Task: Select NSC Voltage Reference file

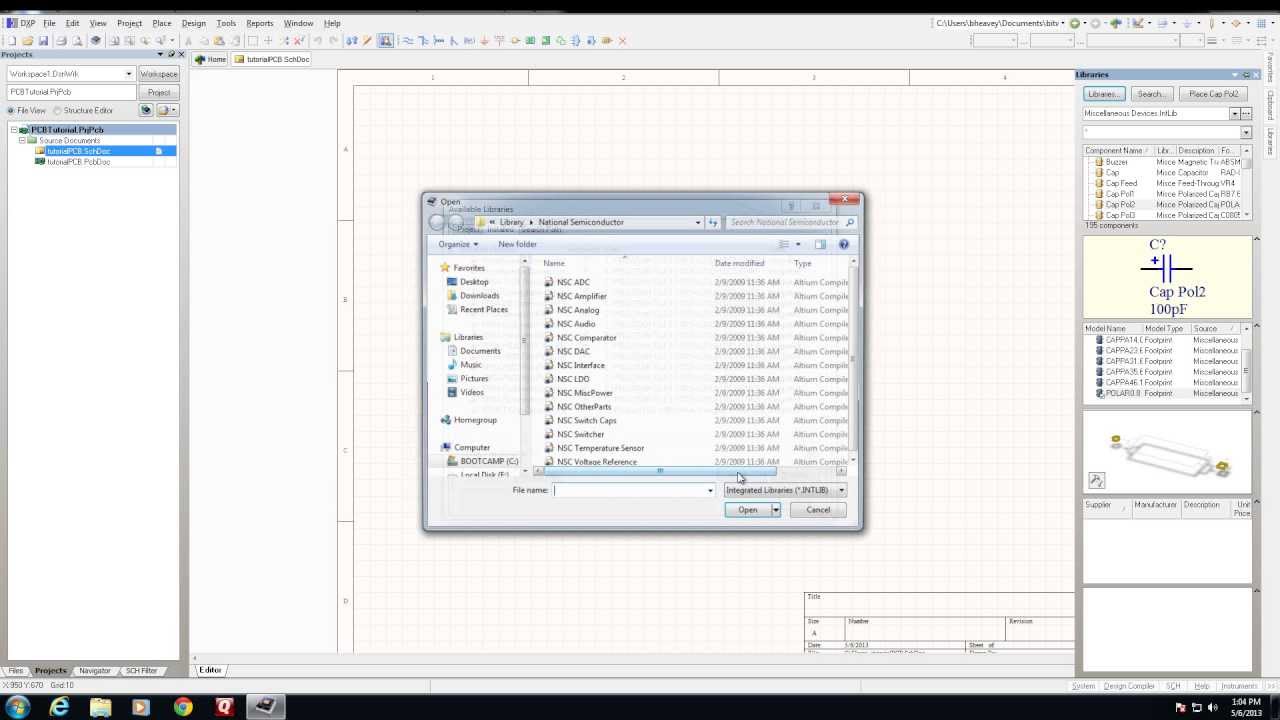Action: [597, 462]
